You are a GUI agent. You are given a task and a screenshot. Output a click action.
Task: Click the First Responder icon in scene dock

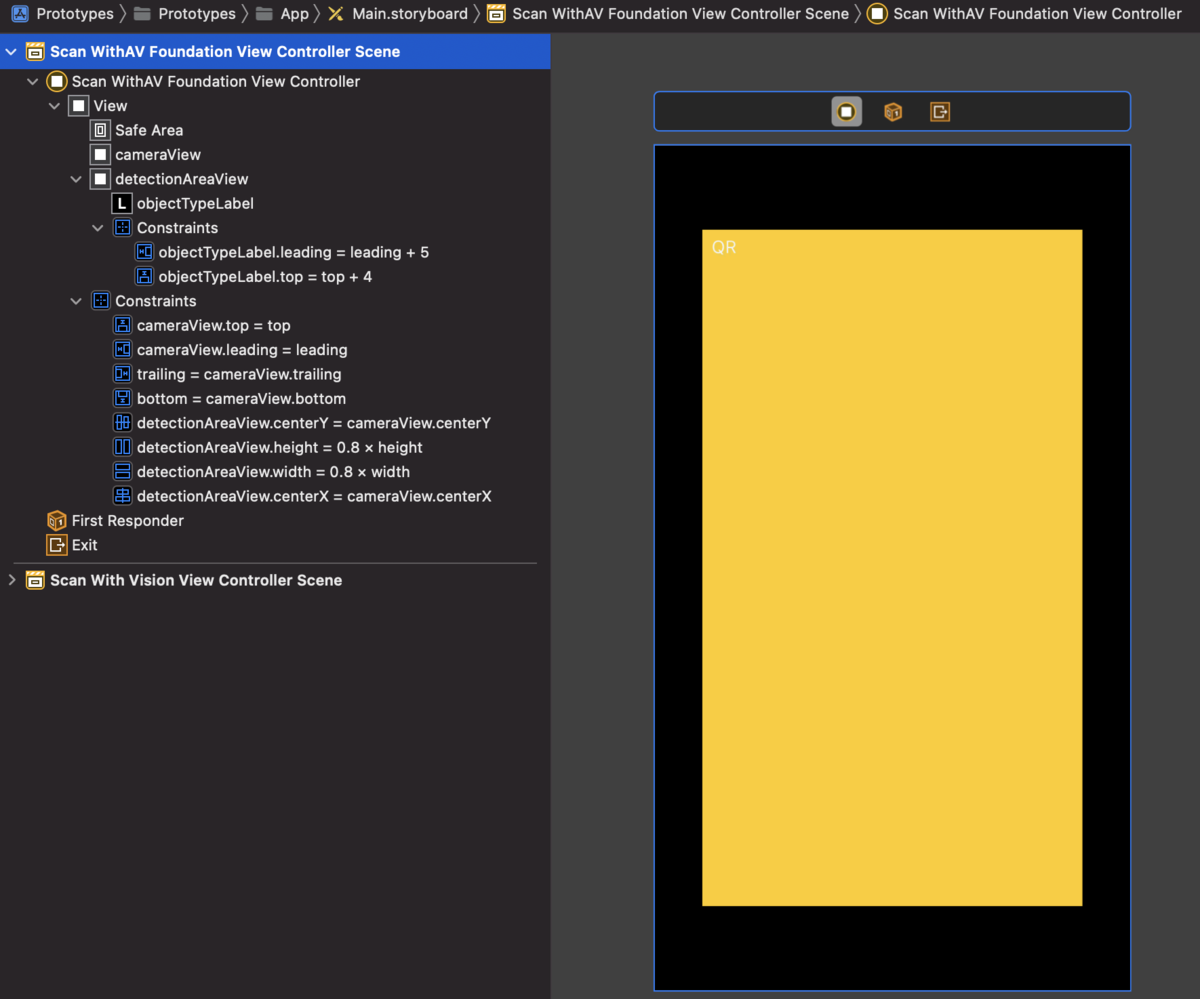pos(893,112)
